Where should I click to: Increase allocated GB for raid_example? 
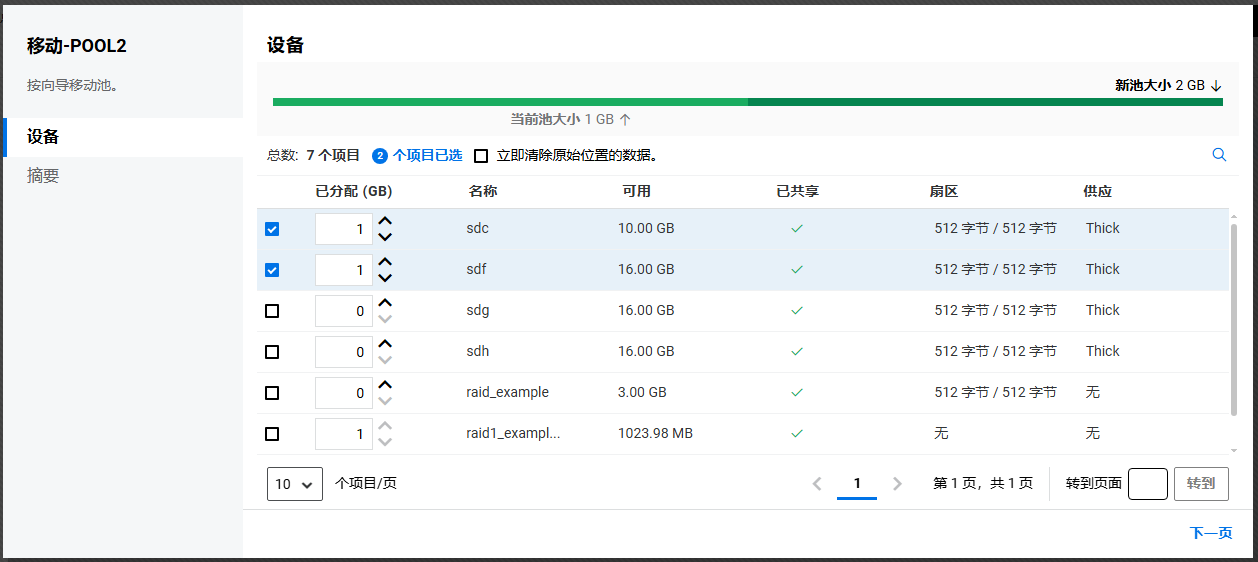tap(385, 385)
